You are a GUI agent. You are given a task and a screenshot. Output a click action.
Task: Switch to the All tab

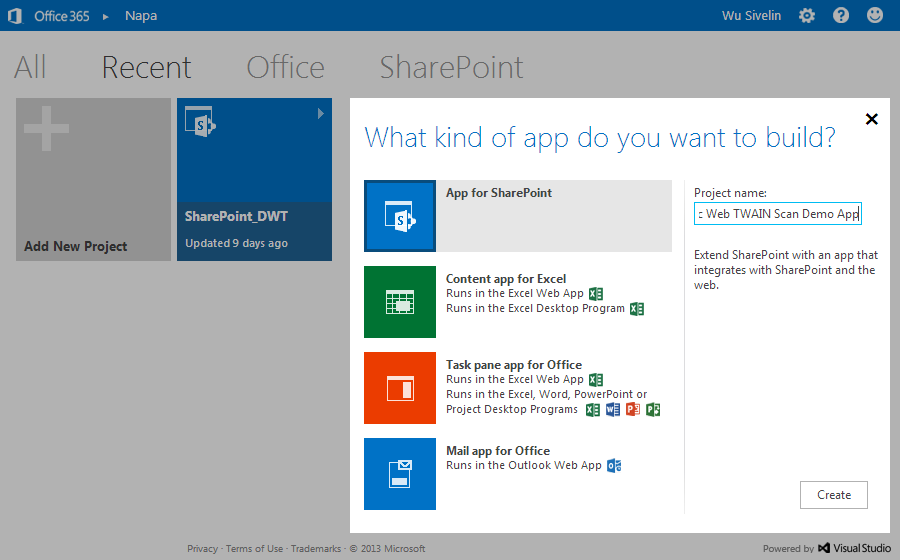pyautogui.click(x=30, y=68)
